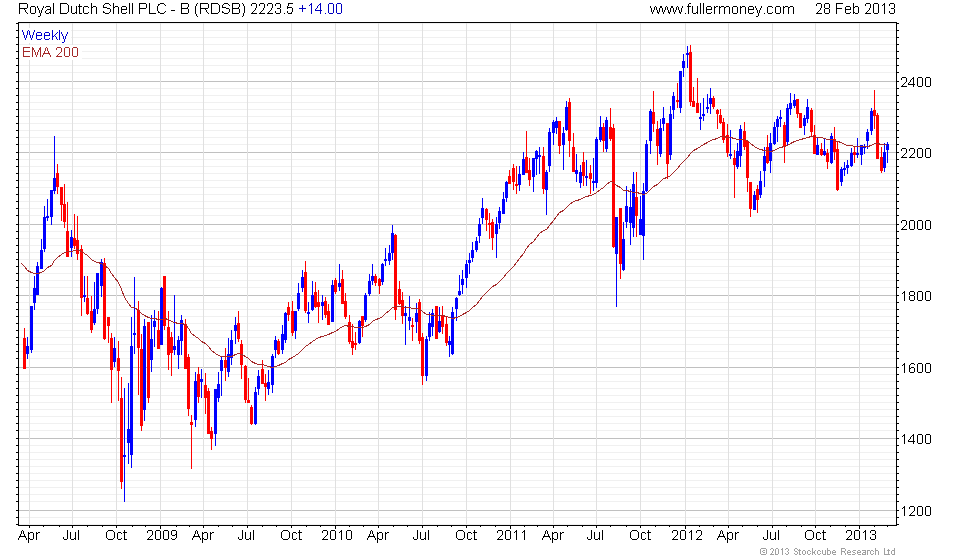Click the 2011 year label on time axis

pyautogui.click(x=512, y=536)
